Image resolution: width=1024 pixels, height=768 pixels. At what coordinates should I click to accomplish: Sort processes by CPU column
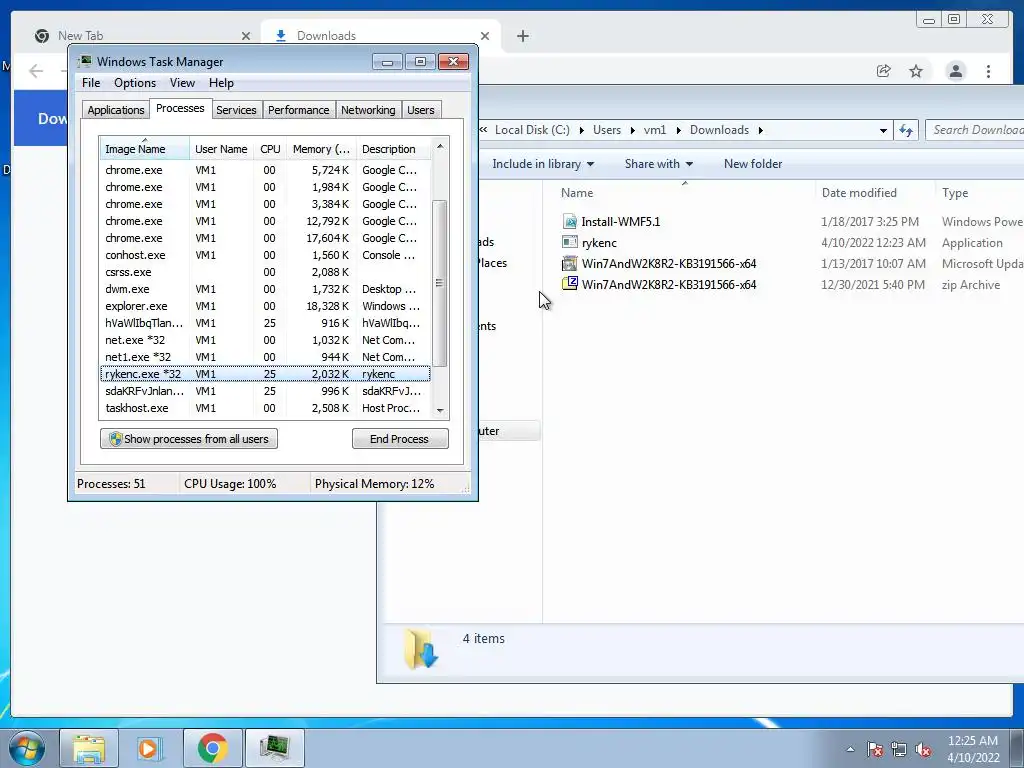(x=270, y=149)
